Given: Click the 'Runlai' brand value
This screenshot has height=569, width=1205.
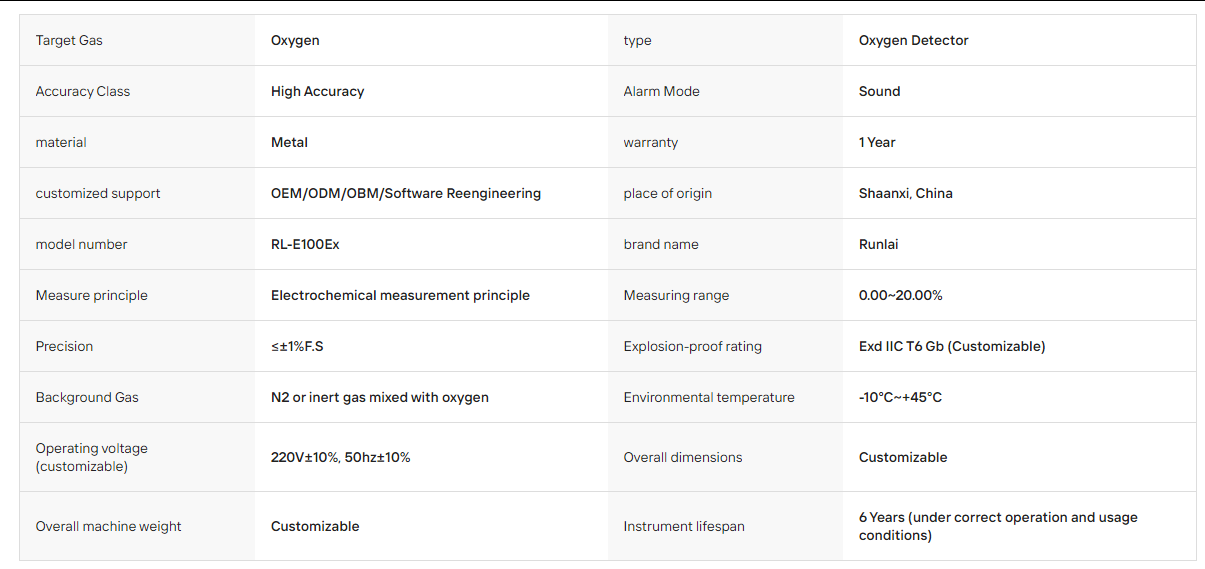Looking at the screenshot, I should [x=879, y=245].
